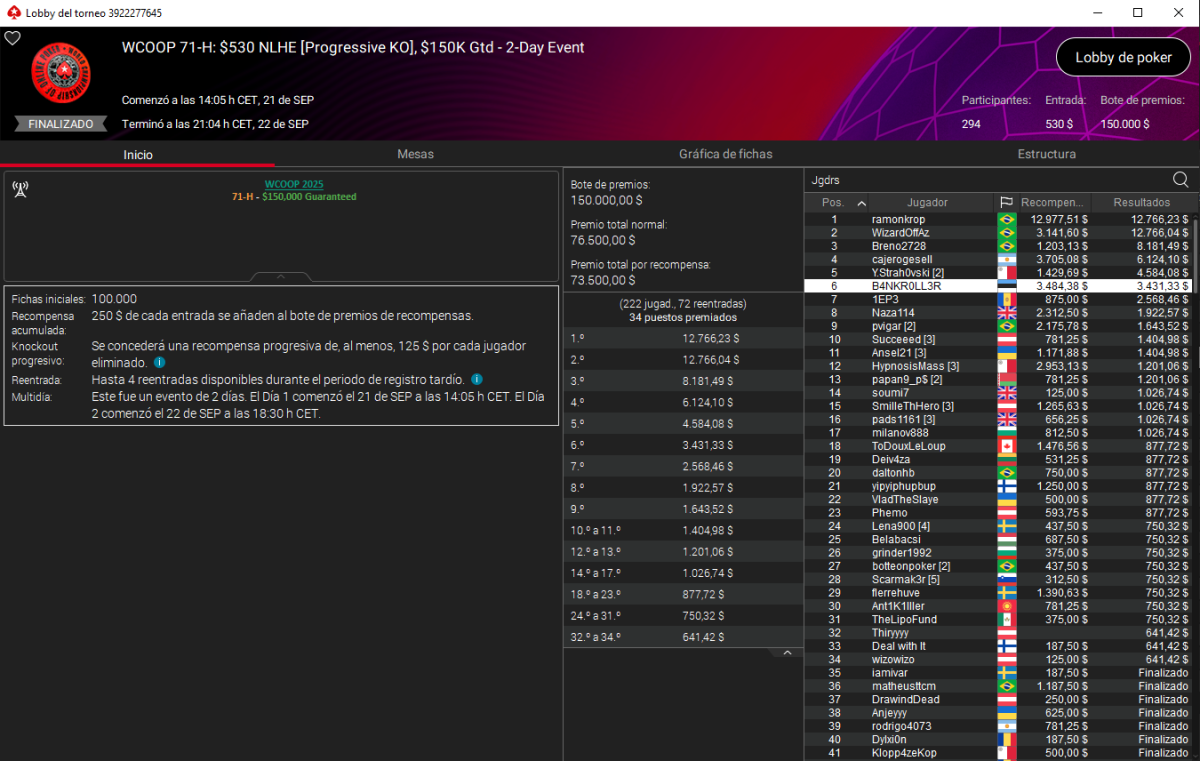Select player Breno2728
Viewport: 1200px width, 761px height.
(998, 246)
